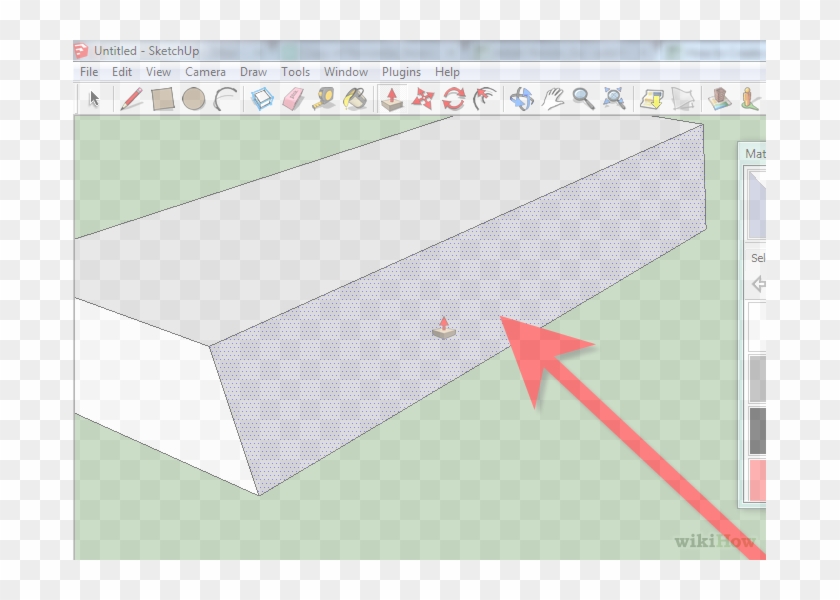The image size is (840, 600).
Task: Open the Paint Bucket tool
Action: point(356,98)
